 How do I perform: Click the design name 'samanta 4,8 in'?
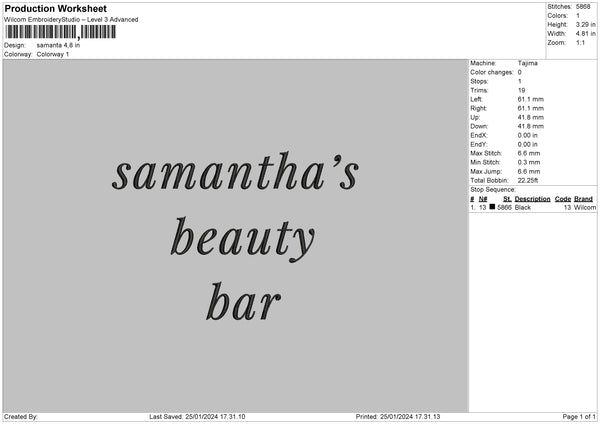click(x=58, y=45)
